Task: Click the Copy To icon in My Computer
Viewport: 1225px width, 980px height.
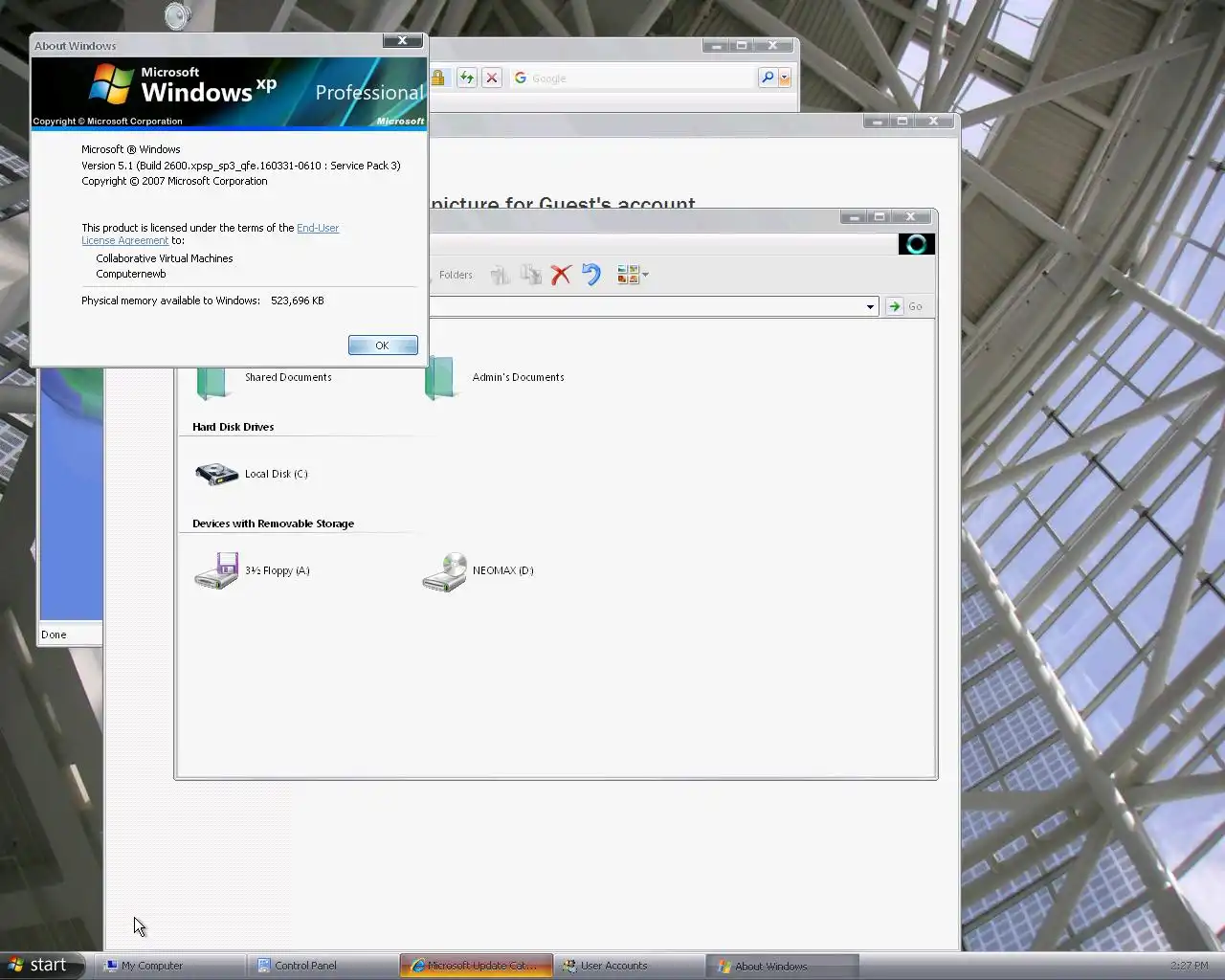Action: (x=530, y=275)
